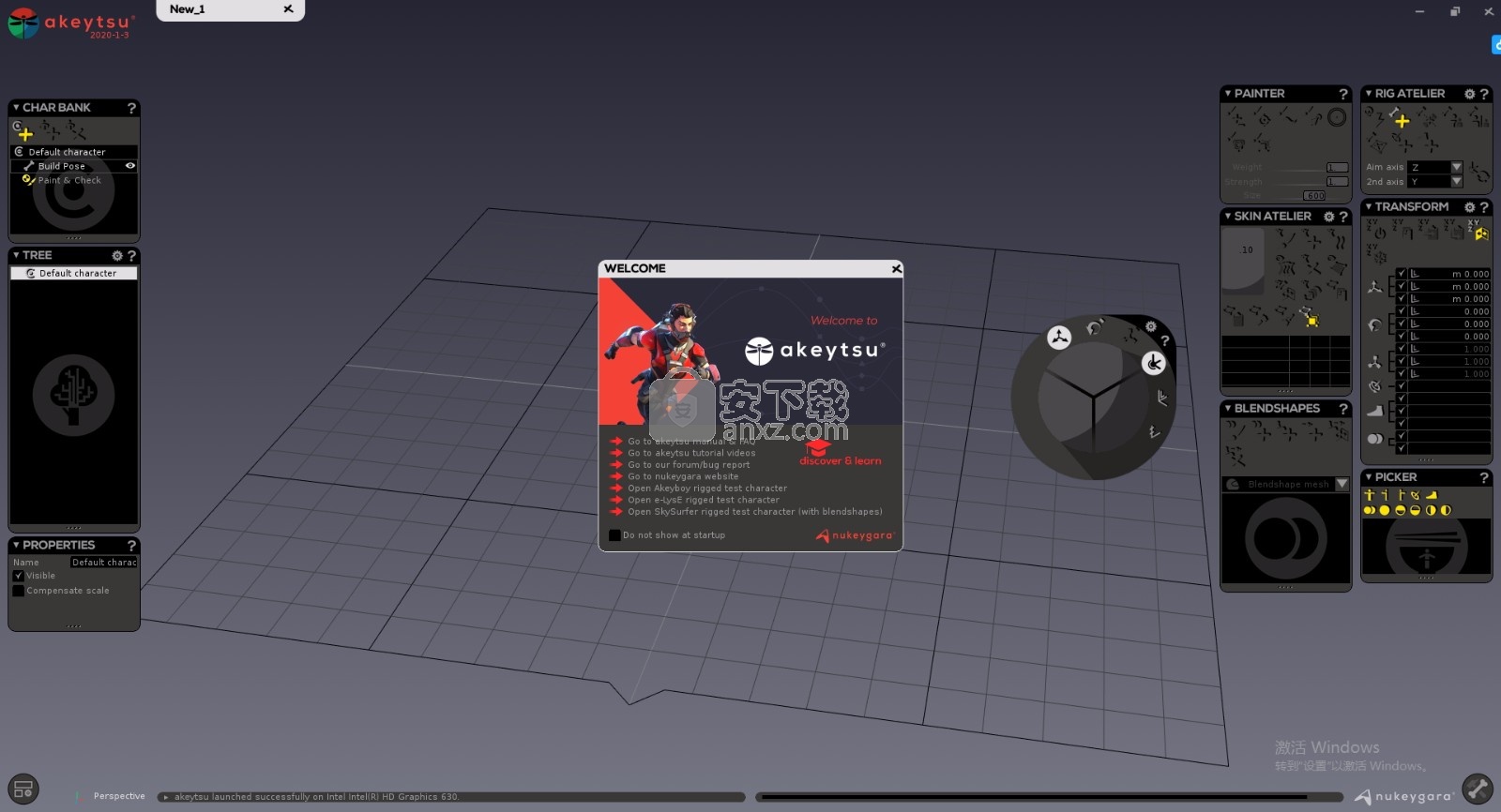
Task: Select Build Pose mode in Char Bank
Action: [x=74, y=166]
